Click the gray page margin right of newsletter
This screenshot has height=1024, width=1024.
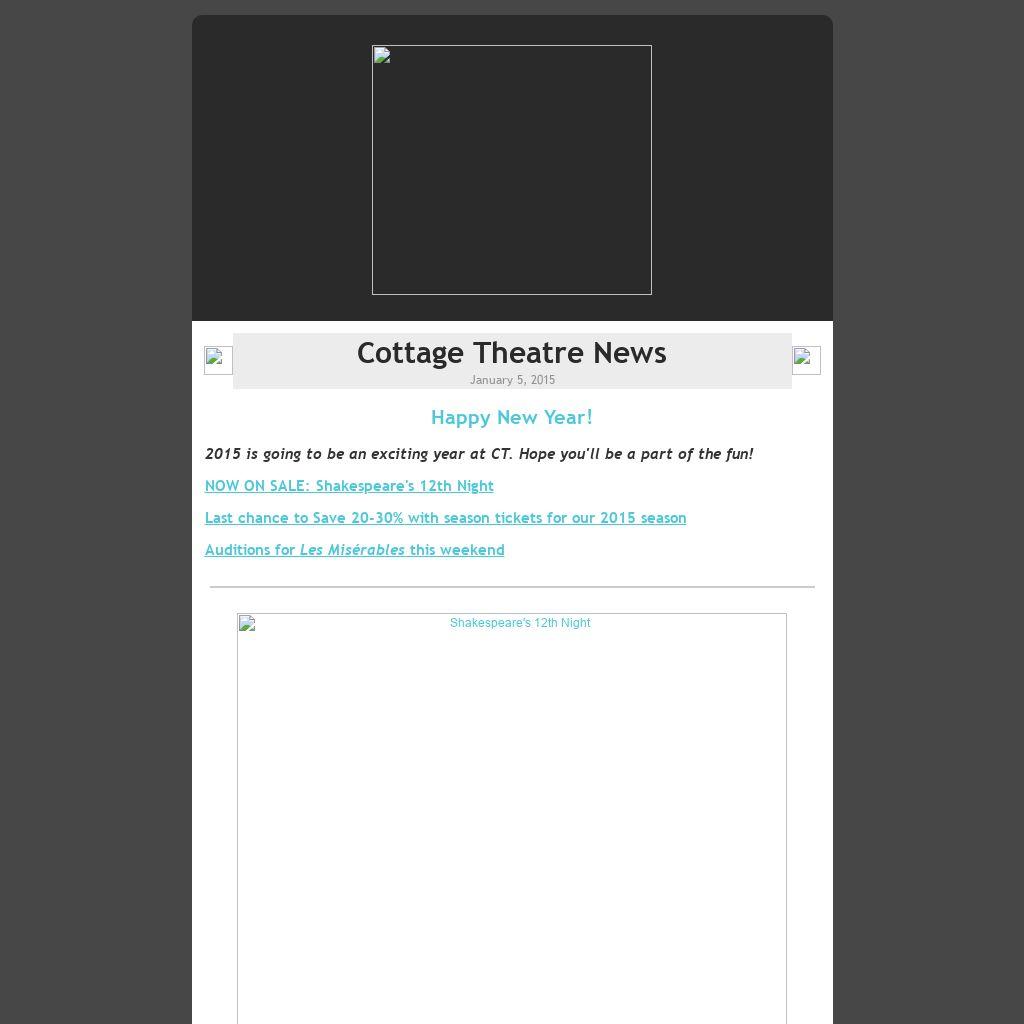928,500
